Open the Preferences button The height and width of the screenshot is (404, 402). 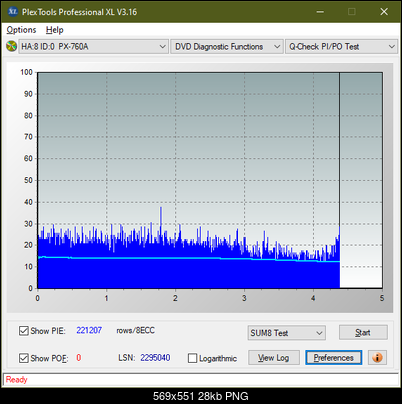point(334,358)
